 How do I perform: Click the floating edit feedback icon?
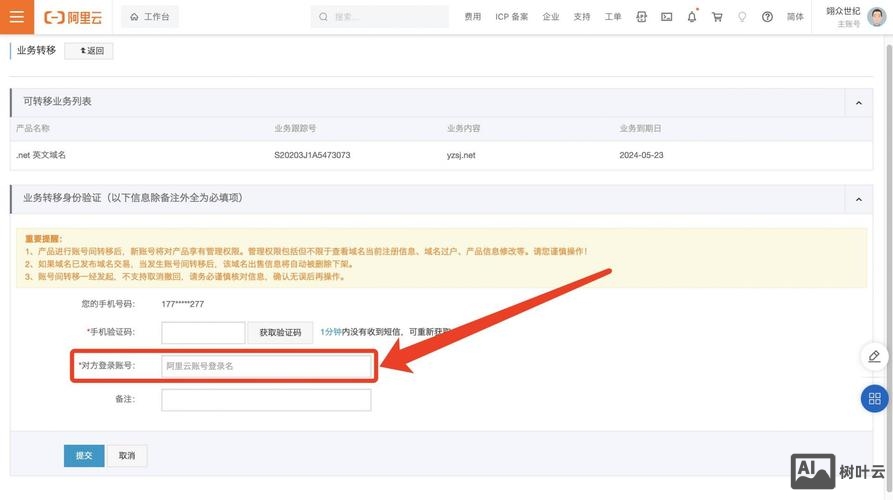click(874, 356)
